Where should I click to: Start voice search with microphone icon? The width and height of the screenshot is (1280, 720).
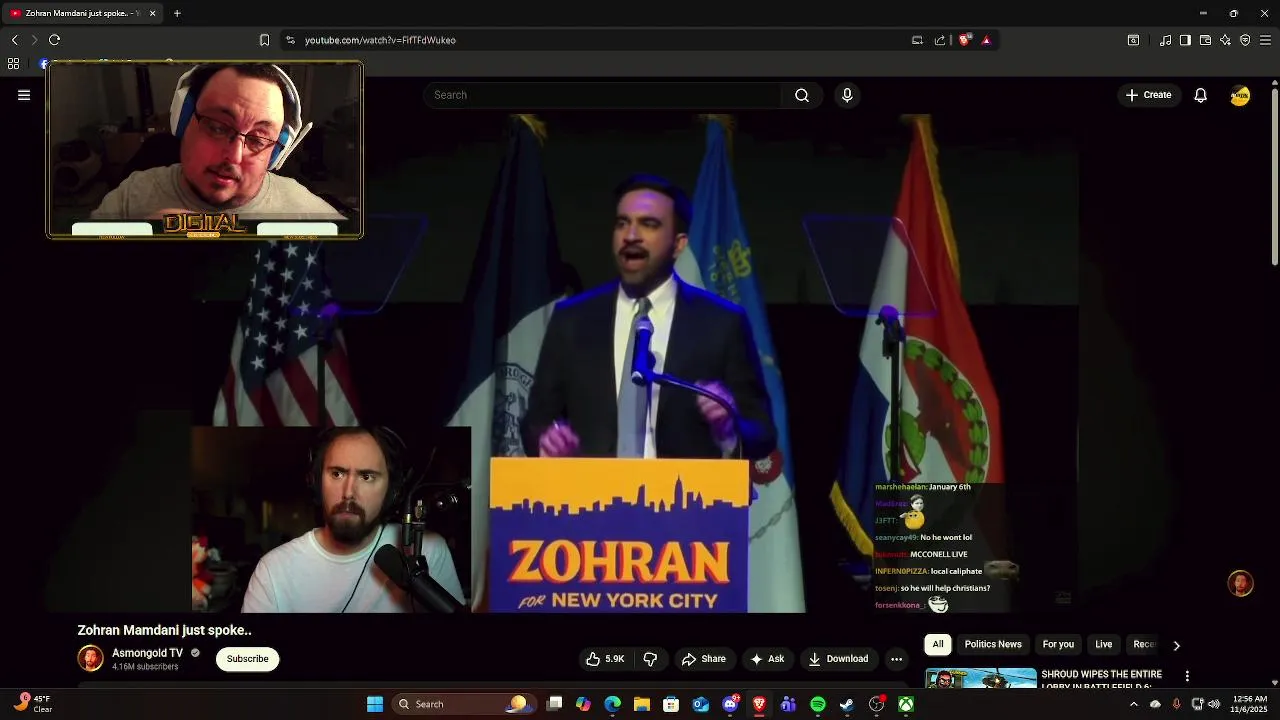tap(847, 95)
